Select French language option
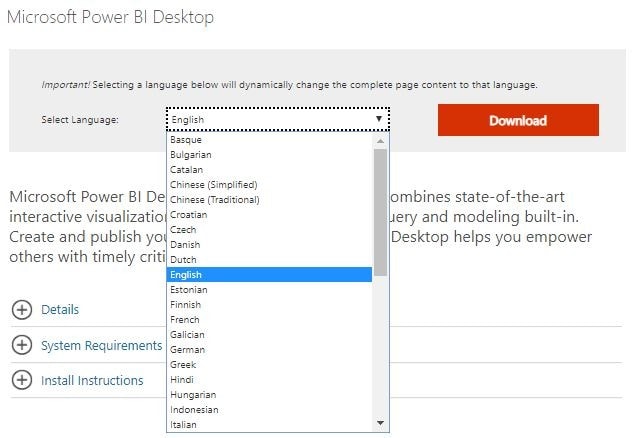 tap(269, 320)
